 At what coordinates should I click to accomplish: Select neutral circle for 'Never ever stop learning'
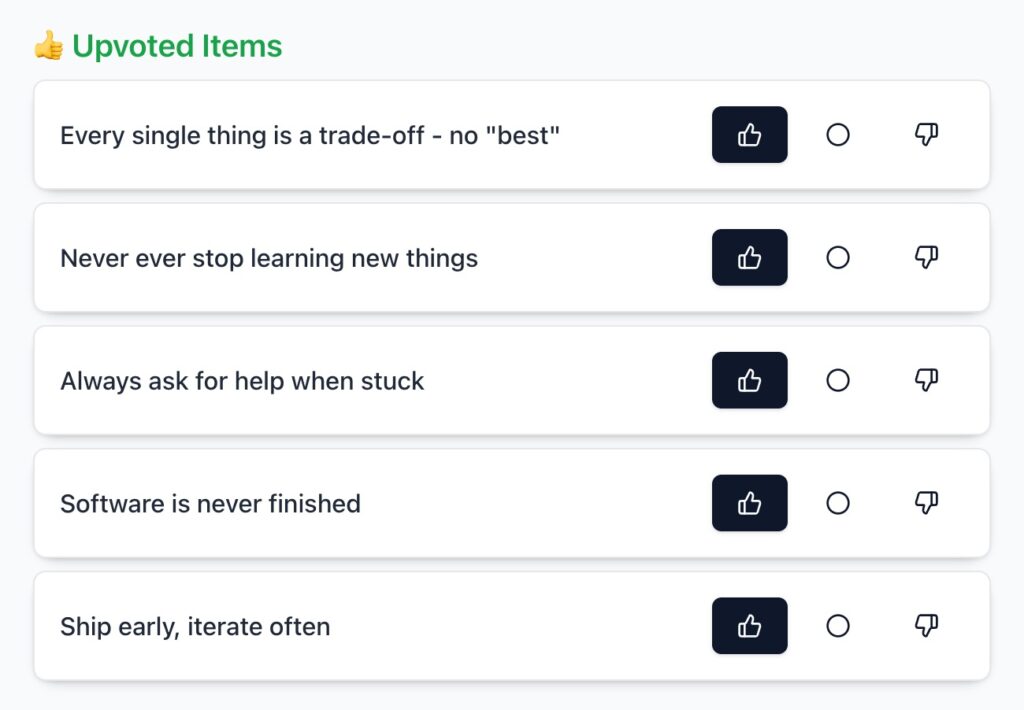(x=838, y=257)
